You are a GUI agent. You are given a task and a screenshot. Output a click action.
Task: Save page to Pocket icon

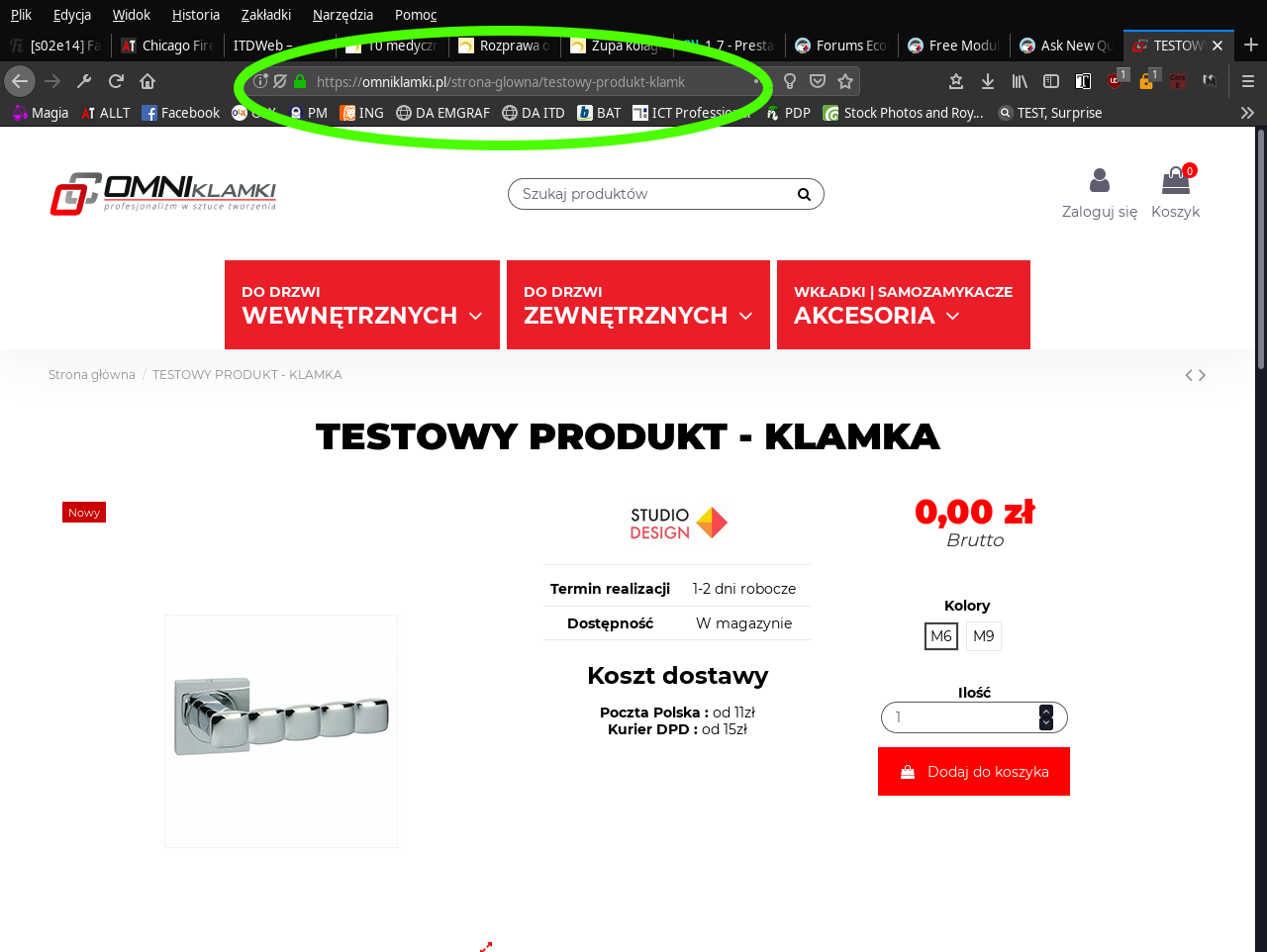point(818,81)
